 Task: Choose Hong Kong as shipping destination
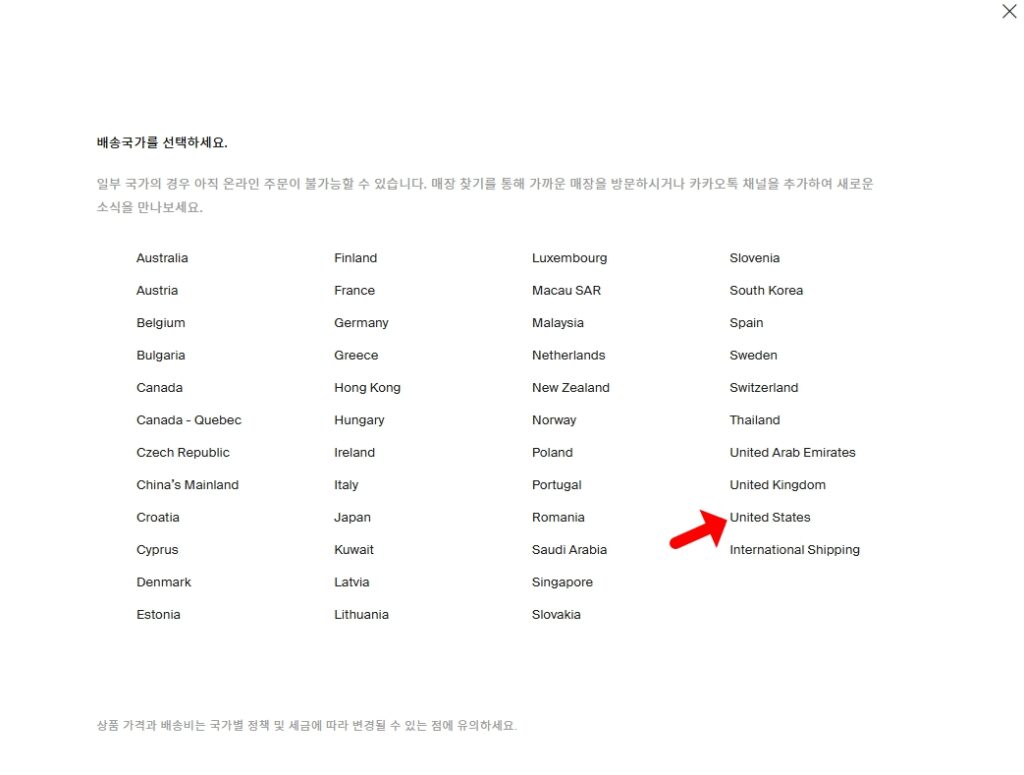[365, 387]
